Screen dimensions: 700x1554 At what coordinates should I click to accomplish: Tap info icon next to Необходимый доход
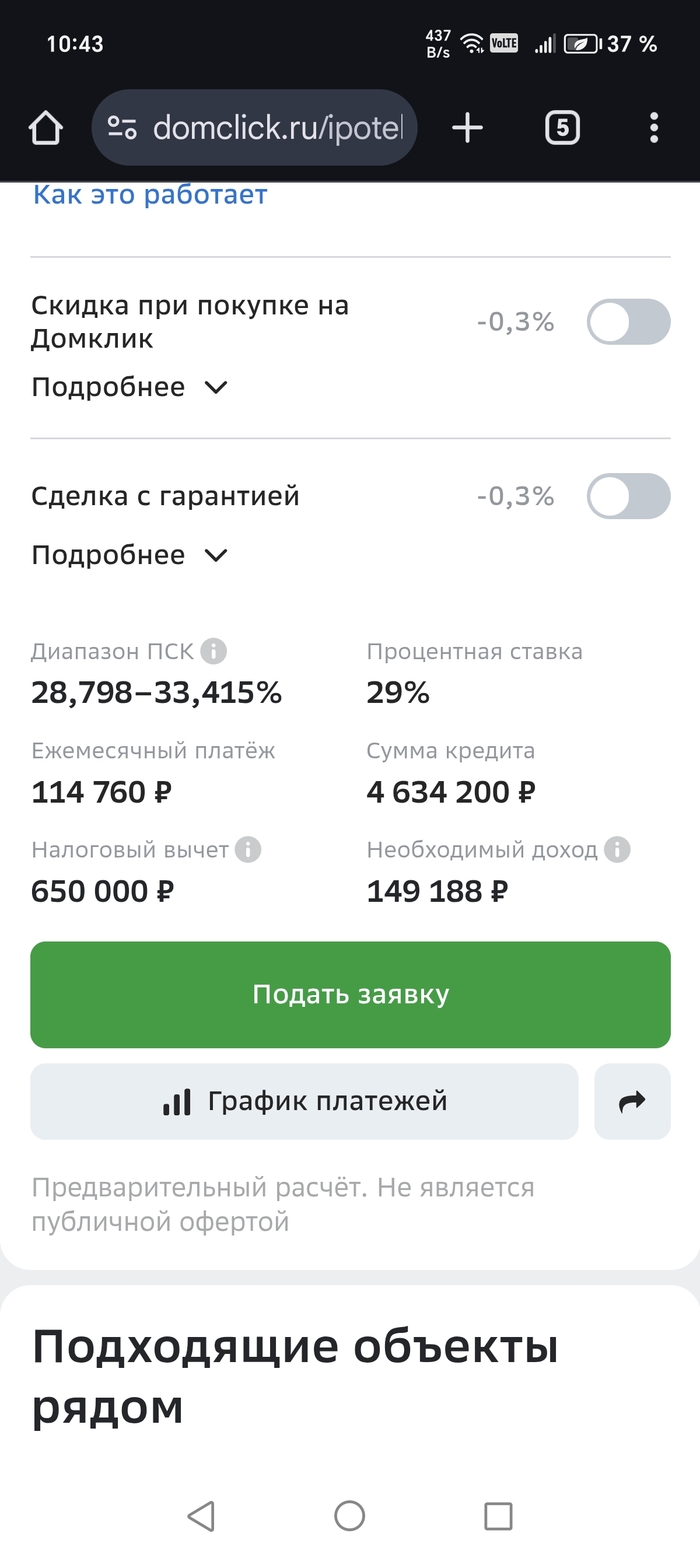point(617,850)
